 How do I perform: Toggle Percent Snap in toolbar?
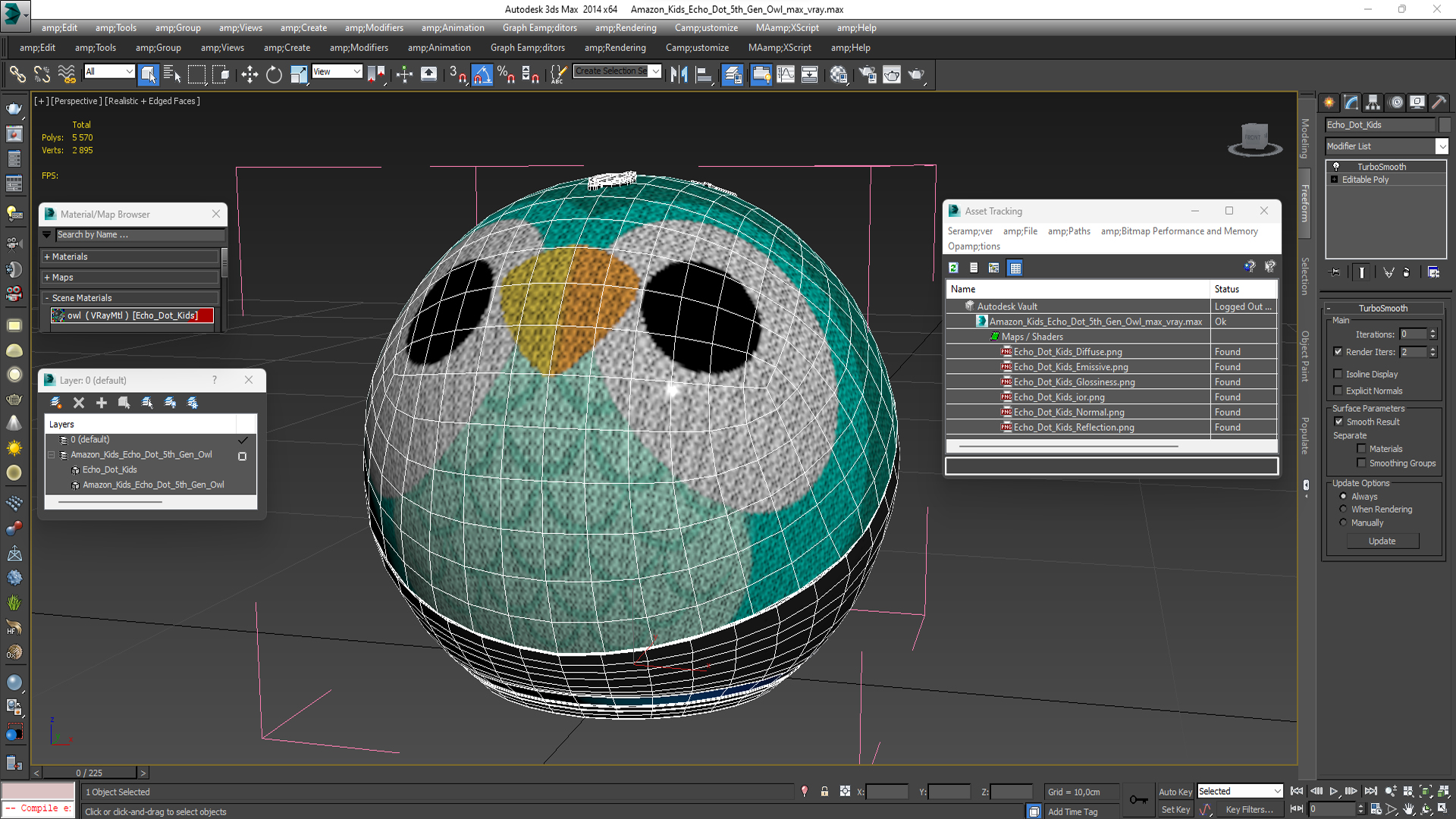pos(506,74)
